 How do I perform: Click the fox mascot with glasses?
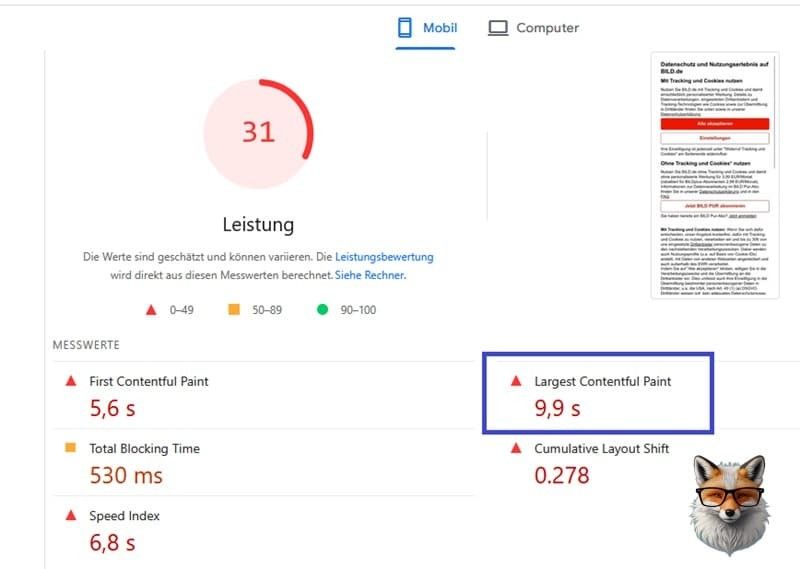tap(729, 505)
